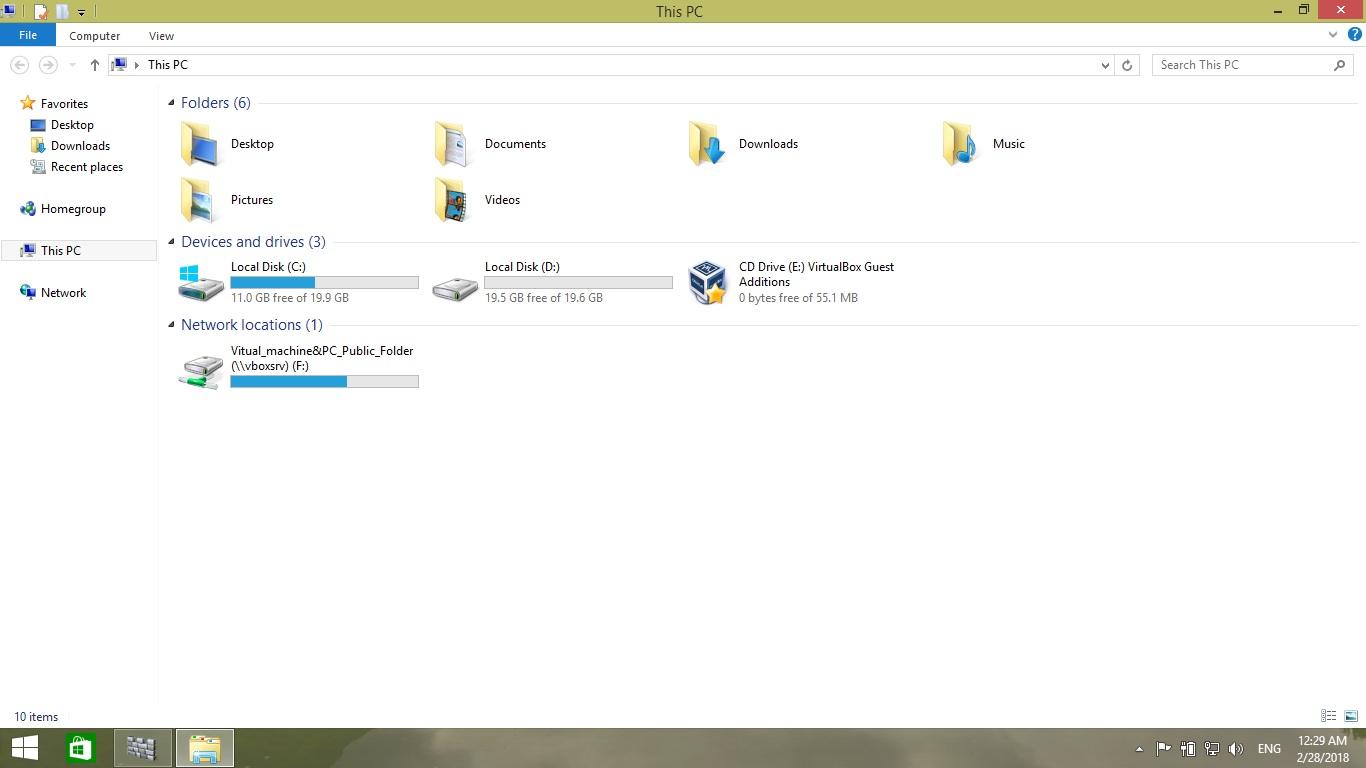
Task: Switch to the Computer ribbon tab
Action: coord(94,35)
